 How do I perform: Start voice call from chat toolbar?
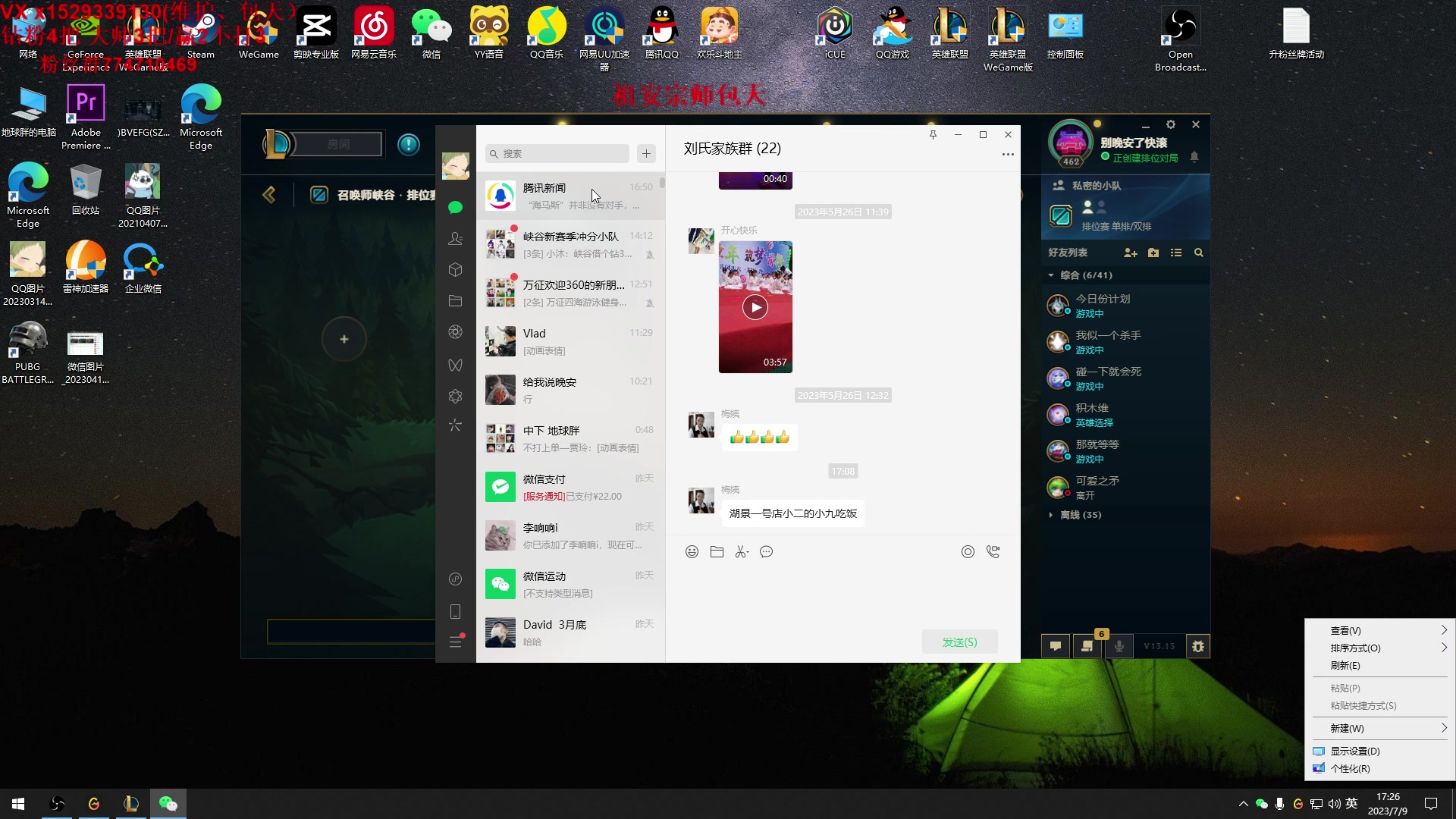pos(993,552)
